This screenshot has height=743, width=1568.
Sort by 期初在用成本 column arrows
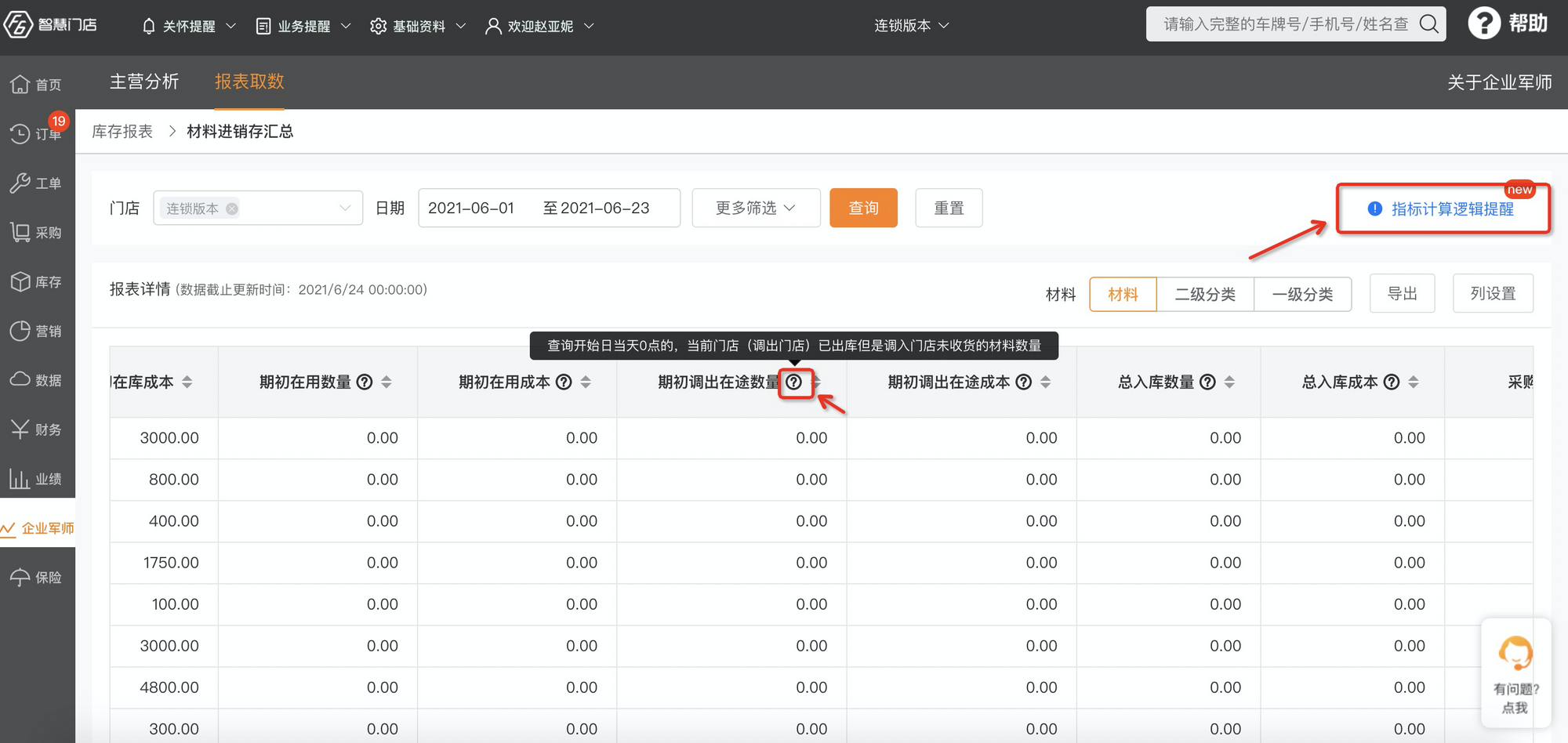tap(586, 382)
